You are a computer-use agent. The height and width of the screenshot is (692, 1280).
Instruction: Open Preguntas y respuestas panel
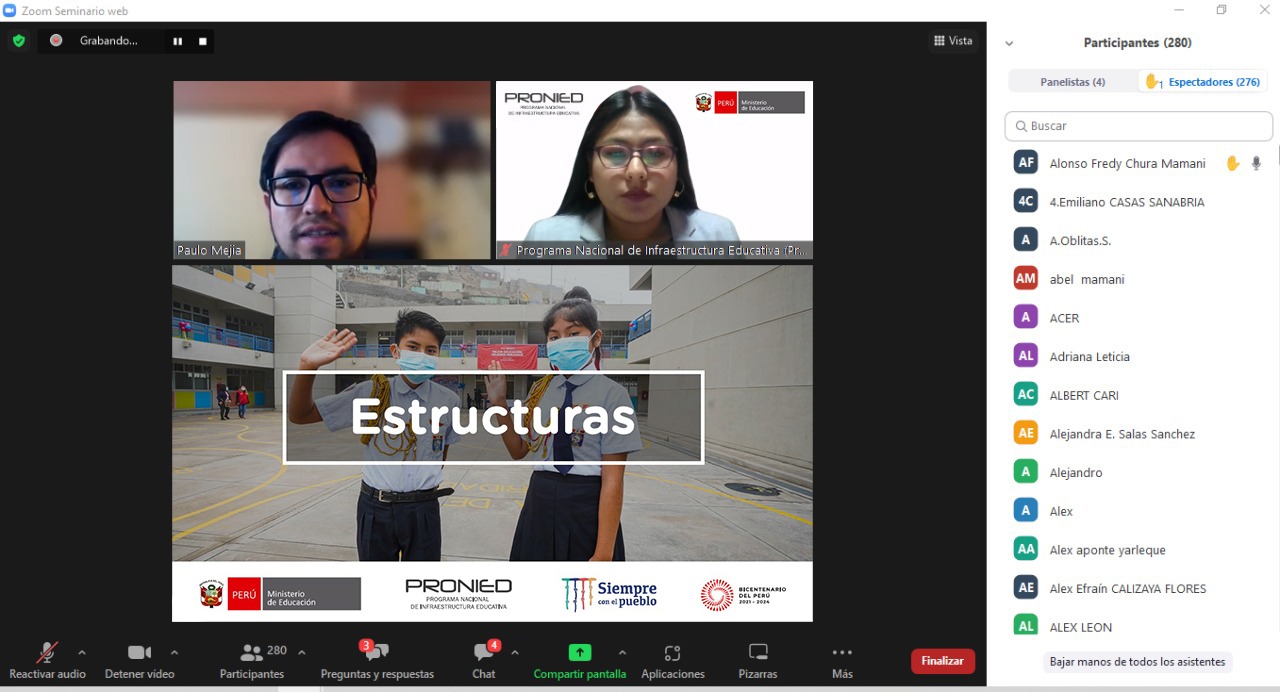377,661
